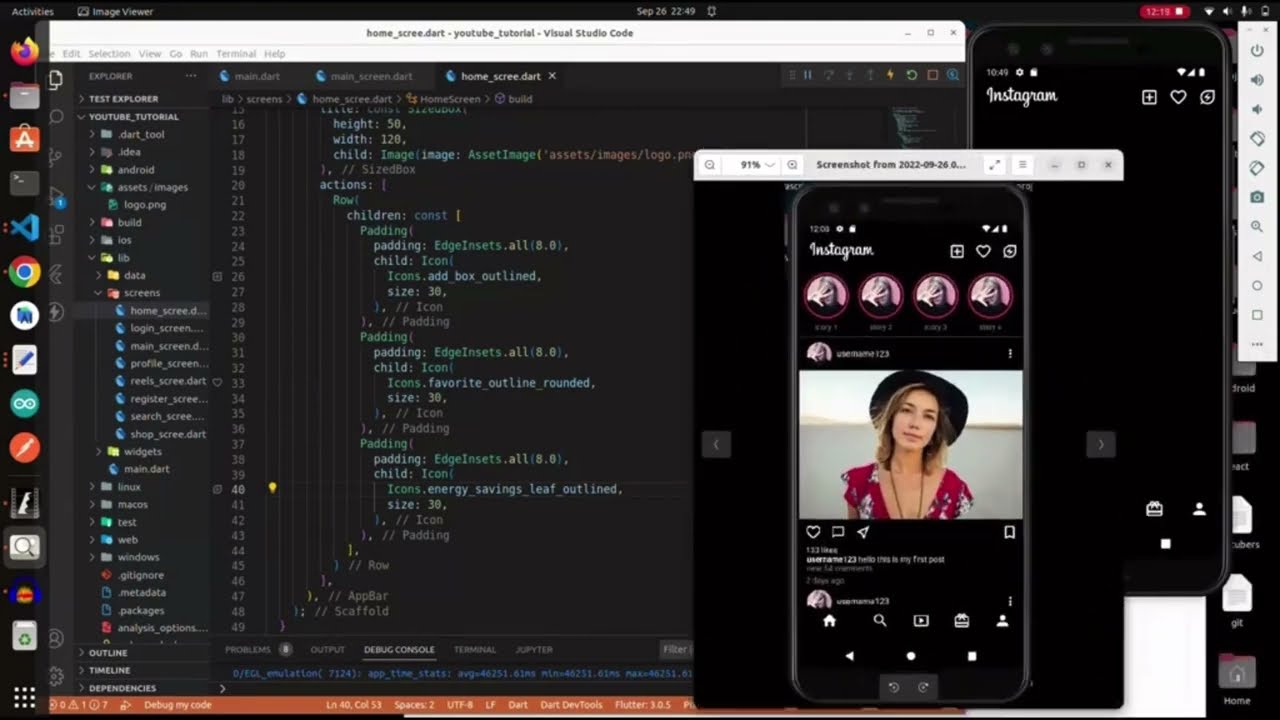Image resolution: width=1280 pixels, height=720 pixels.
Task: Click Ln 40, Col 53 in status bar
Action: [354, 705]
